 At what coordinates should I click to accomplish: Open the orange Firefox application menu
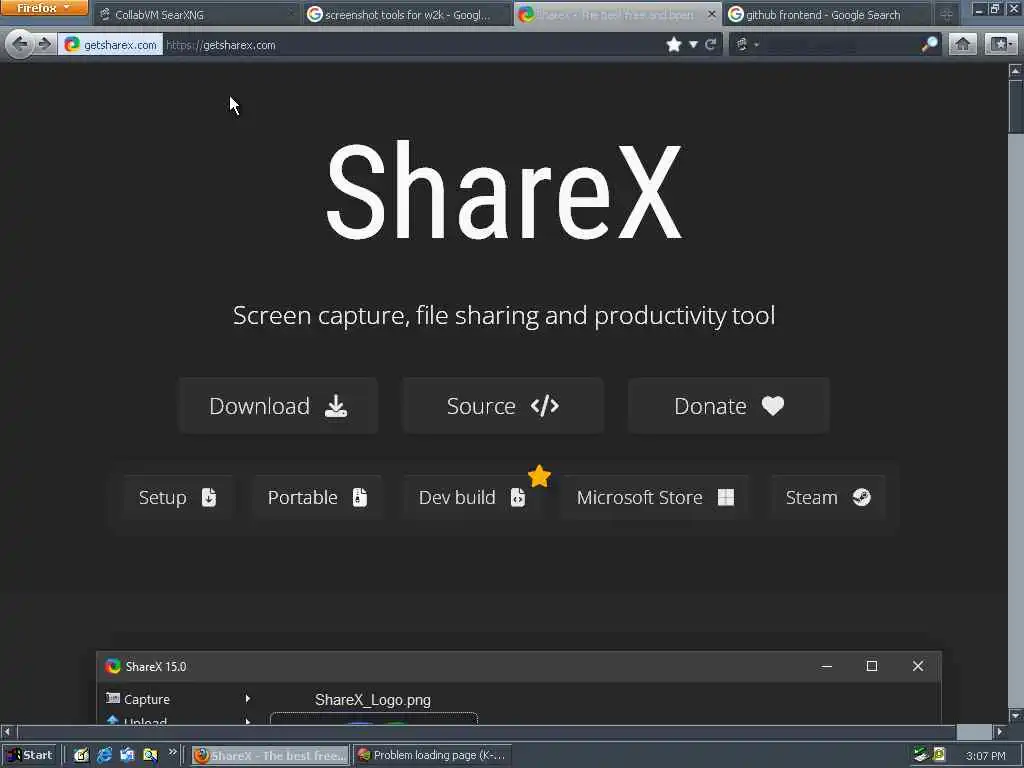point(44,8)
